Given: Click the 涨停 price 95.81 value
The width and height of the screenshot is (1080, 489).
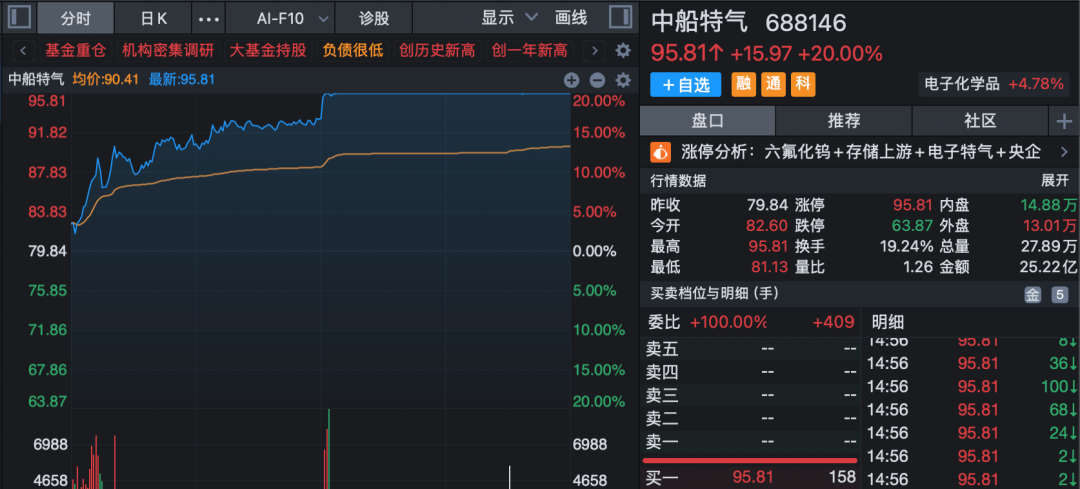Looking at the screenshot, I should (x=913, y=205).
